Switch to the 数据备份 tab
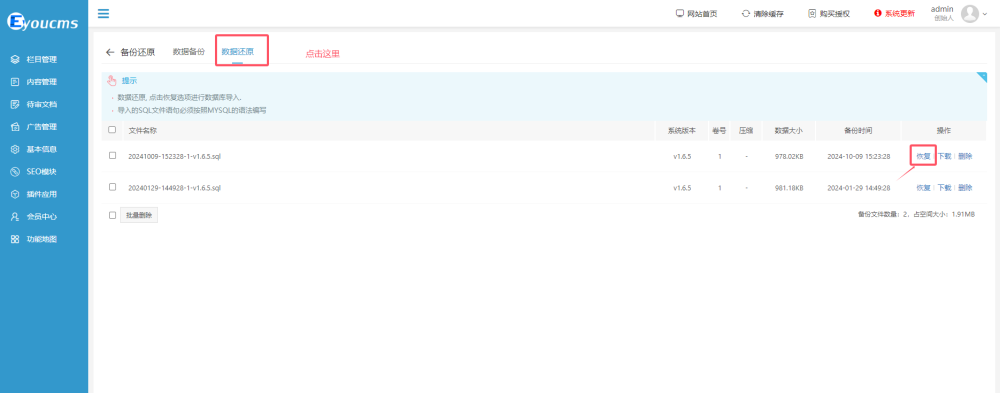 click(189, 52)
